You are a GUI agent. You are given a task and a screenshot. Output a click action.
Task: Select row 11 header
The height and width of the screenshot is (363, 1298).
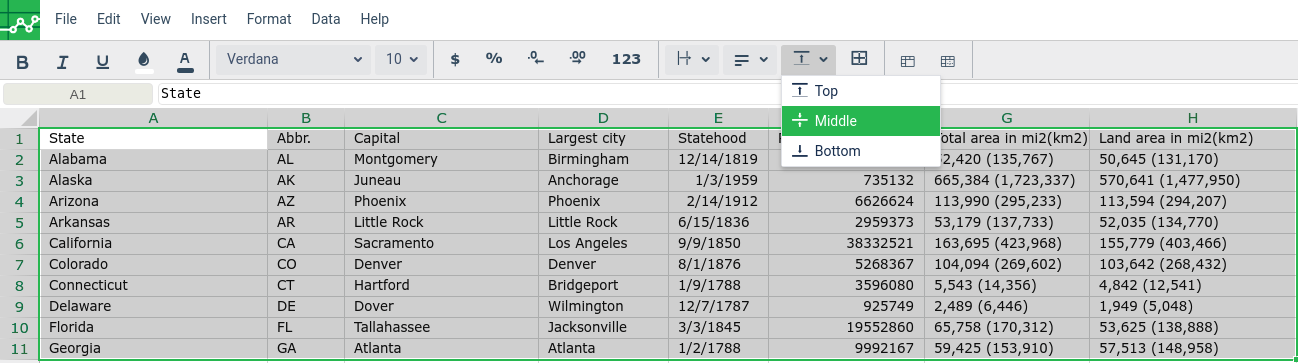click(19, 348)
